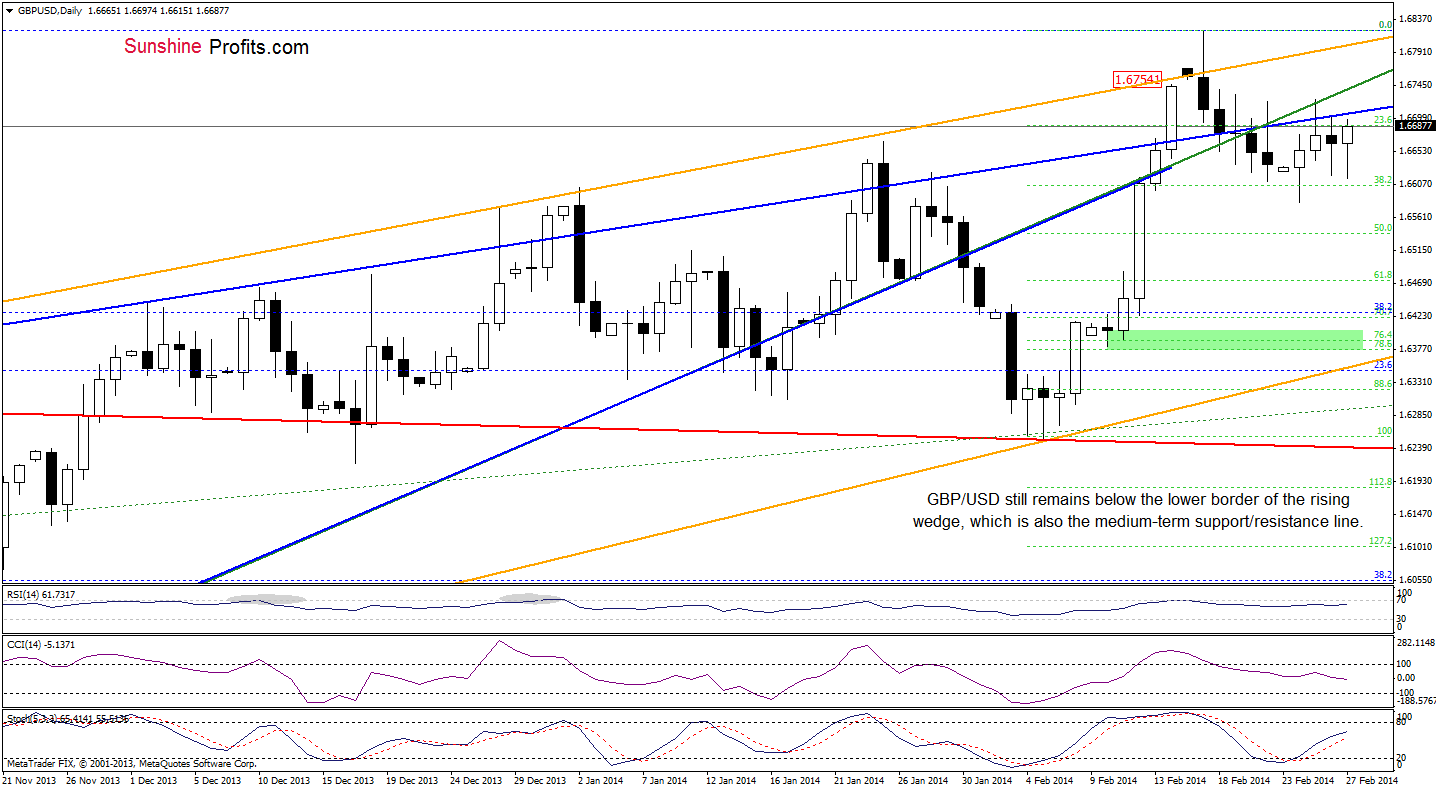The width and height of the screenshot is (1436, 789).
Task: Click the 21 Nov 2013 date label
Action: [x=28, y=779]
